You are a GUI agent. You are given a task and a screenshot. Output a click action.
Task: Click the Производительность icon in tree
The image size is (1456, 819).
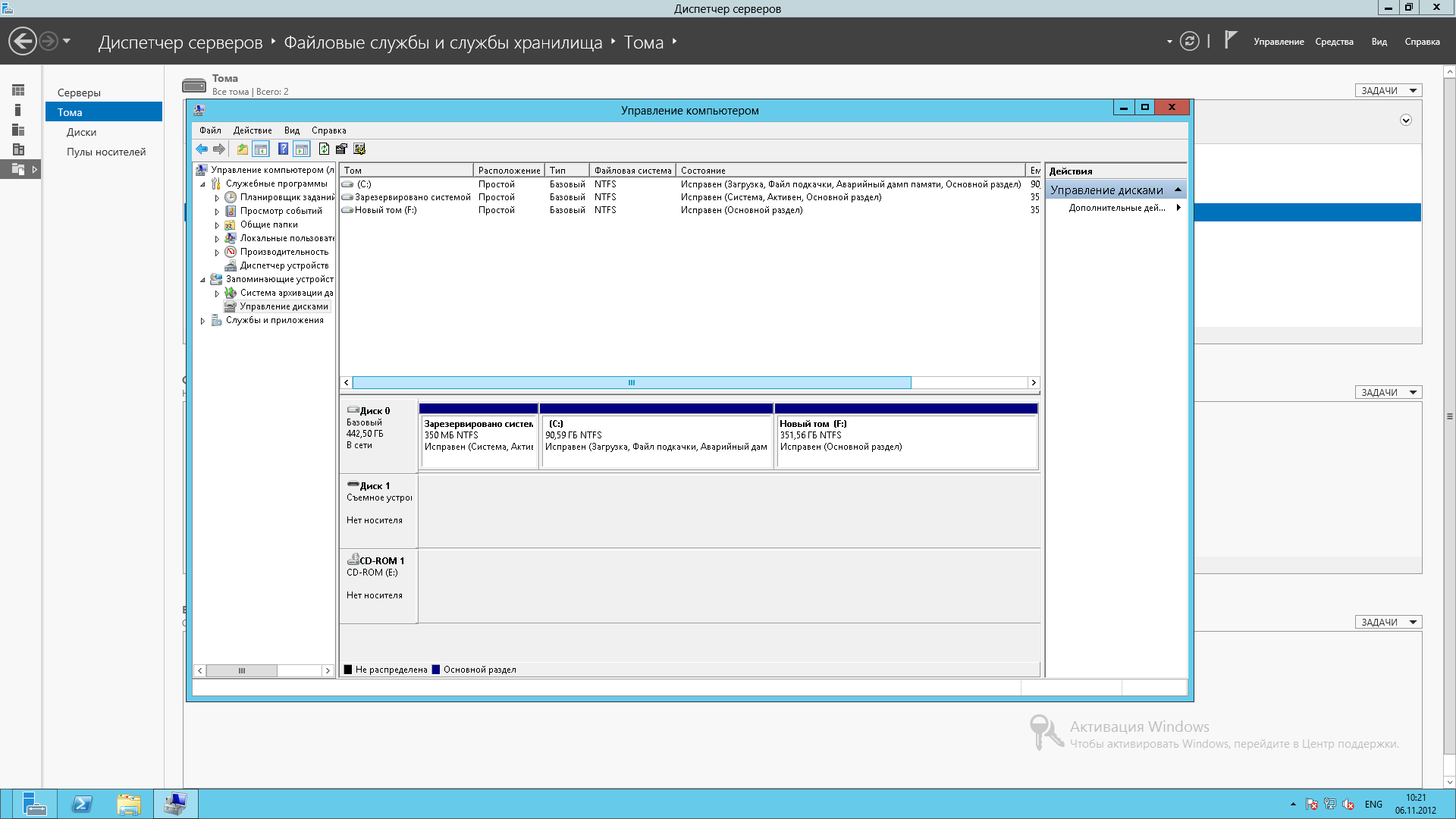coord(231,252)
